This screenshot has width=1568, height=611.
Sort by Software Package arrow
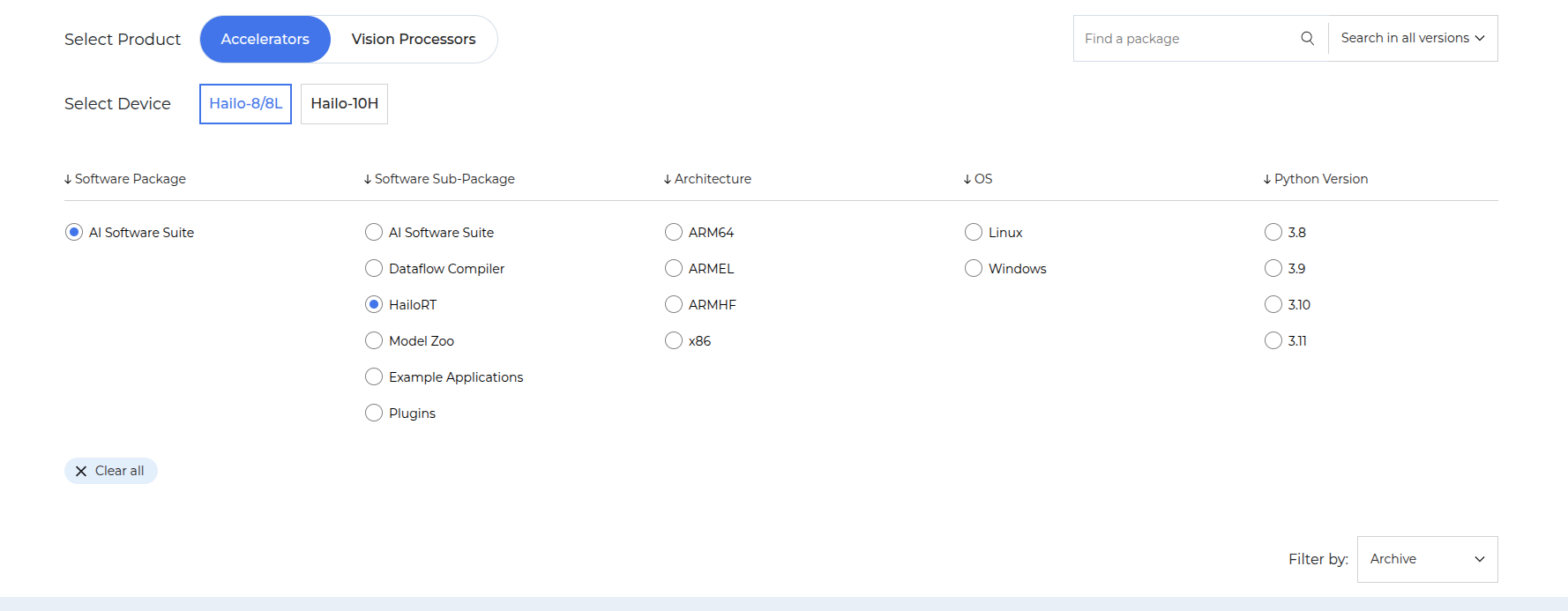tap(68, 180)
